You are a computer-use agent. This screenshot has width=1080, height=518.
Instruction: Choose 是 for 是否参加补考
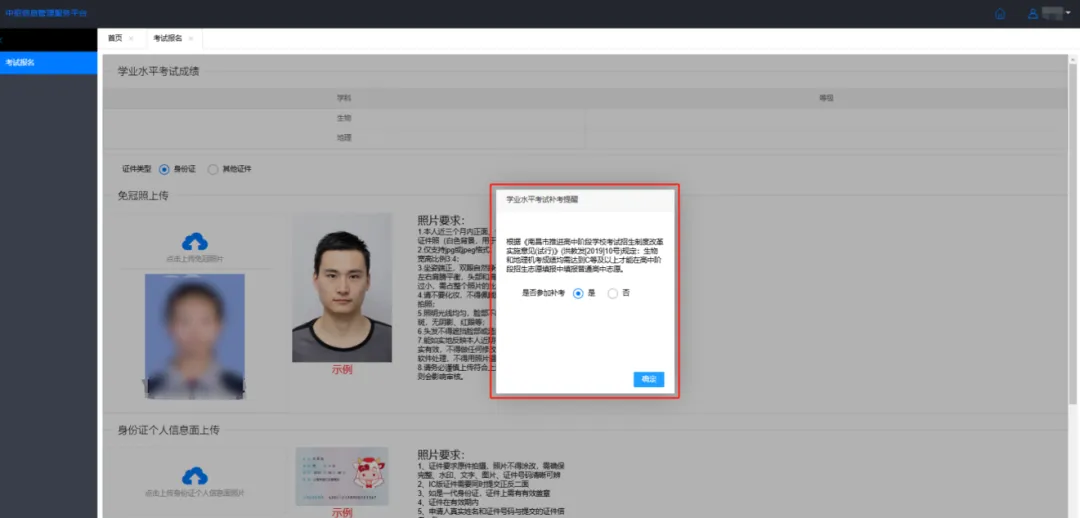(579, 293)
